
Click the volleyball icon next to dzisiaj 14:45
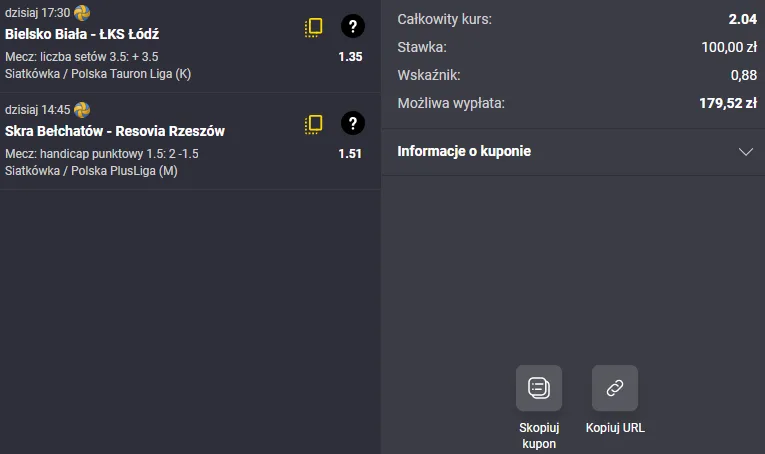tap(82, 110)
